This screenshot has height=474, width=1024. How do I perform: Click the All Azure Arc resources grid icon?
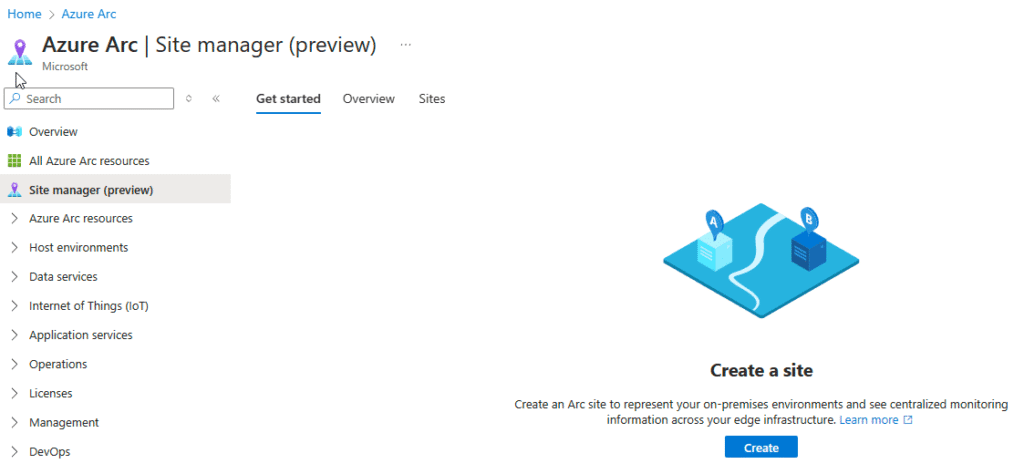click(14, 161)
